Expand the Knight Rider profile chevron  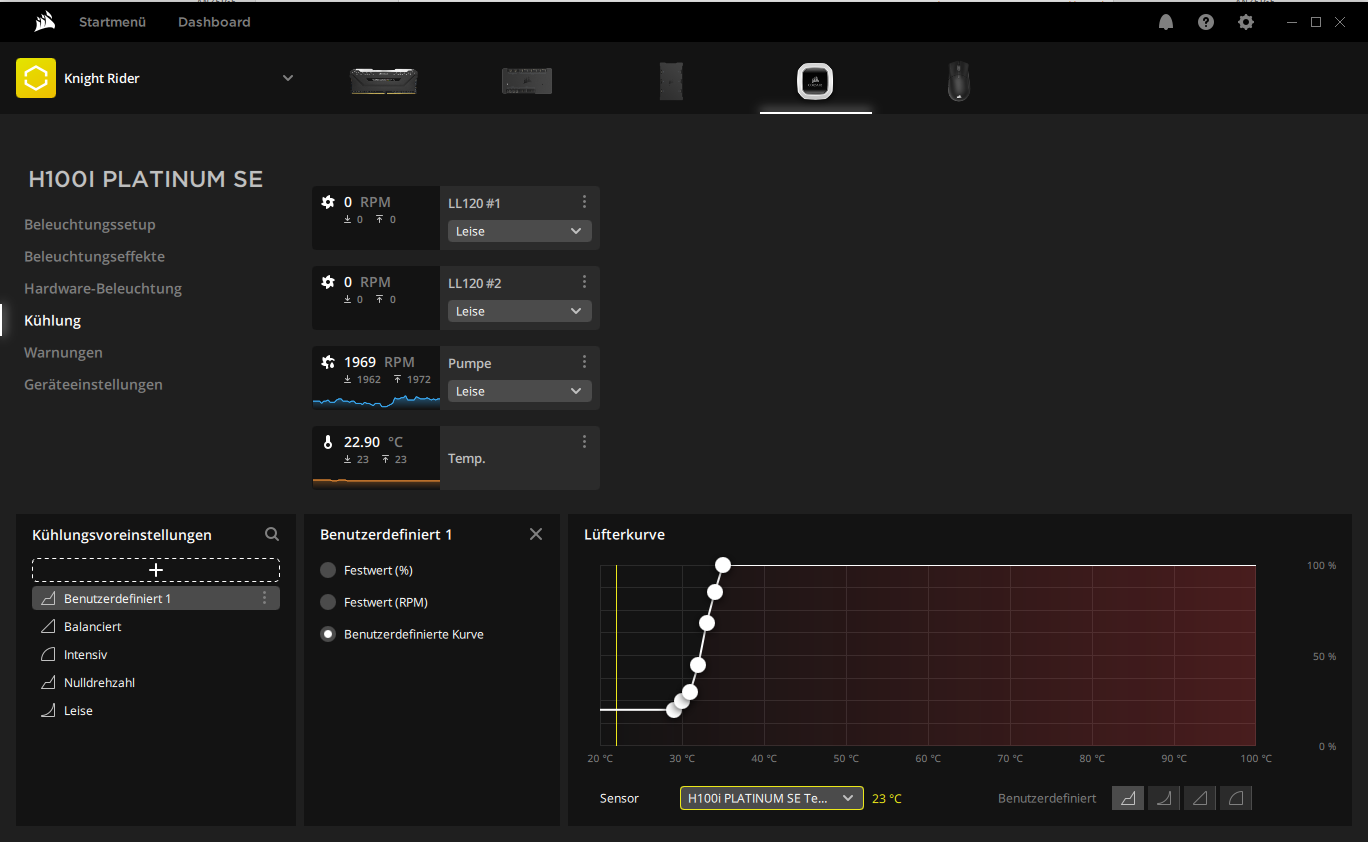(x=288, y=78)
